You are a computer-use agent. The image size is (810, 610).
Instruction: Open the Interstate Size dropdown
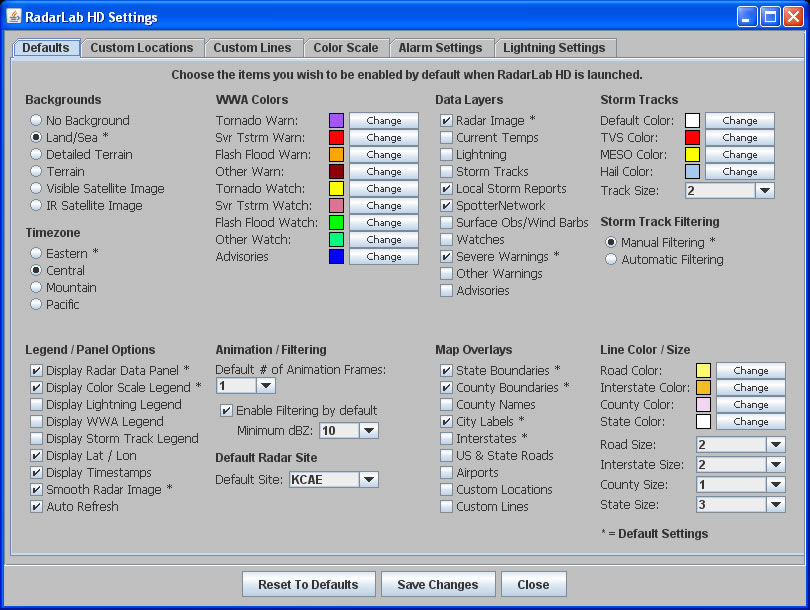coord(740,465)
